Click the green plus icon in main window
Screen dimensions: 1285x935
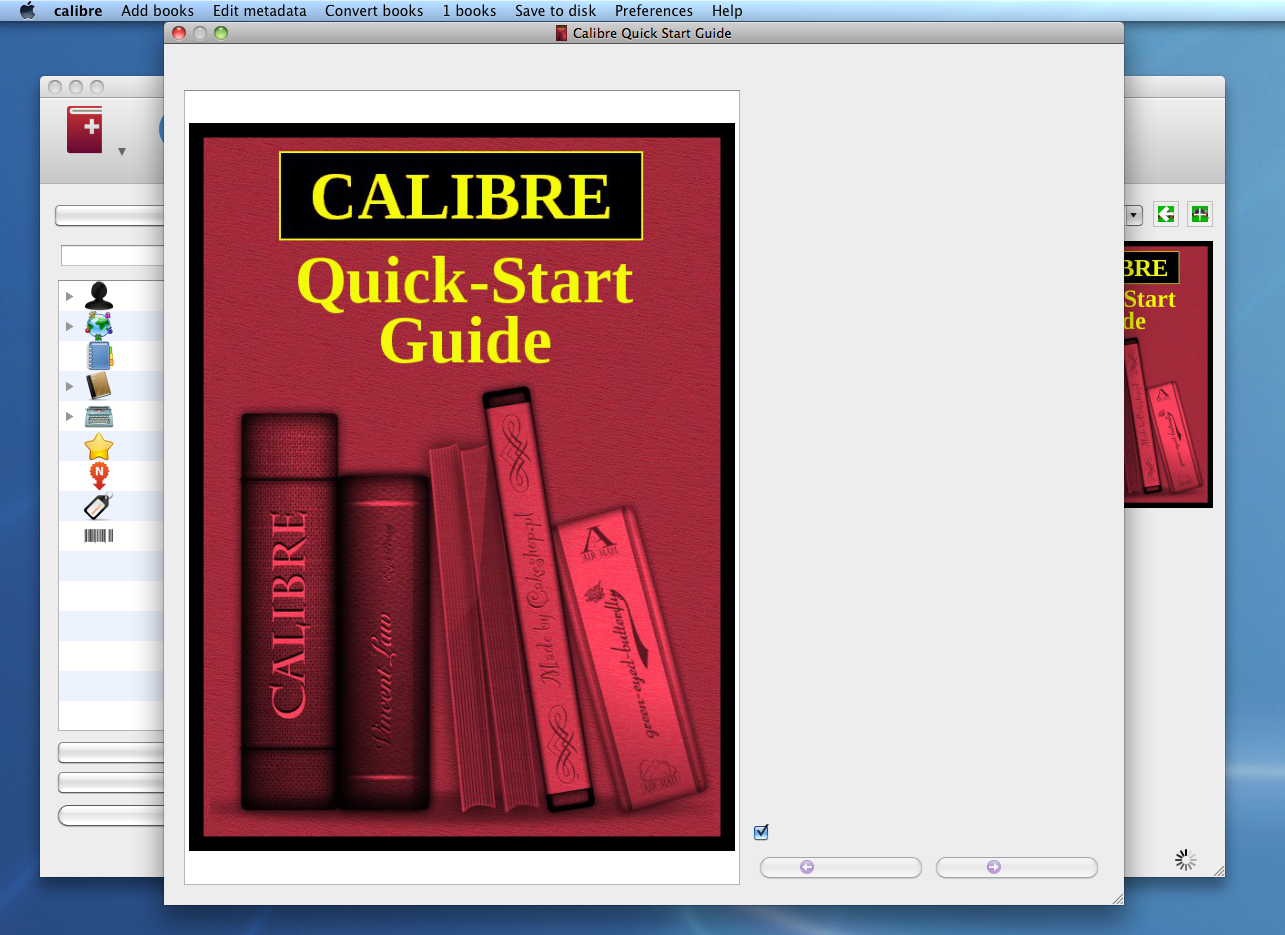pyautogui.click(x=1200, y=214)
